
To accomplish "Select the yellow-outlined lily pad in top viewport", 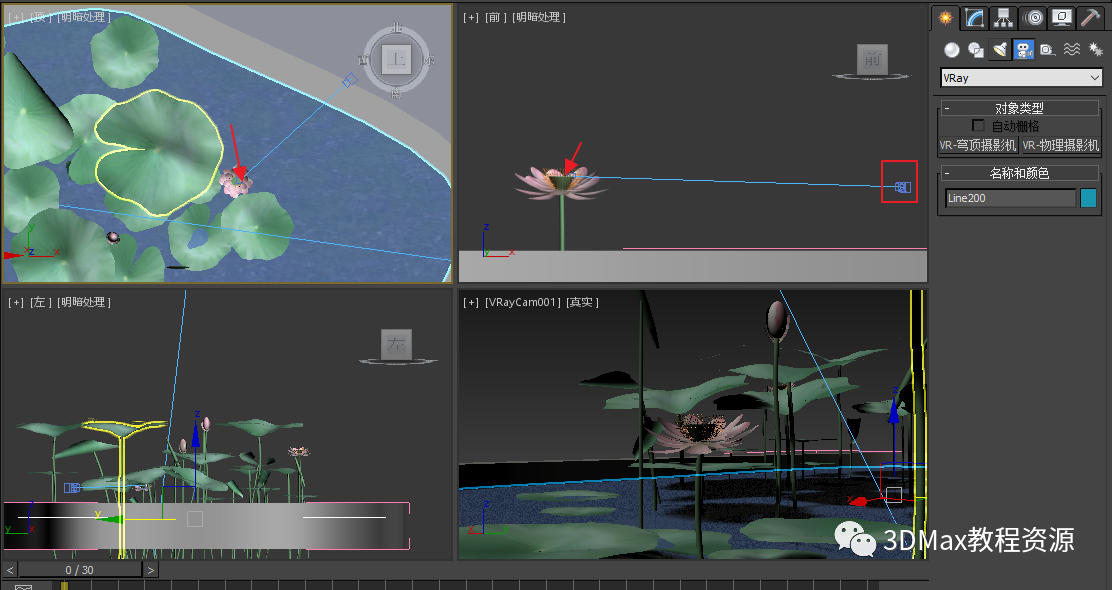I will click(159, 152).
